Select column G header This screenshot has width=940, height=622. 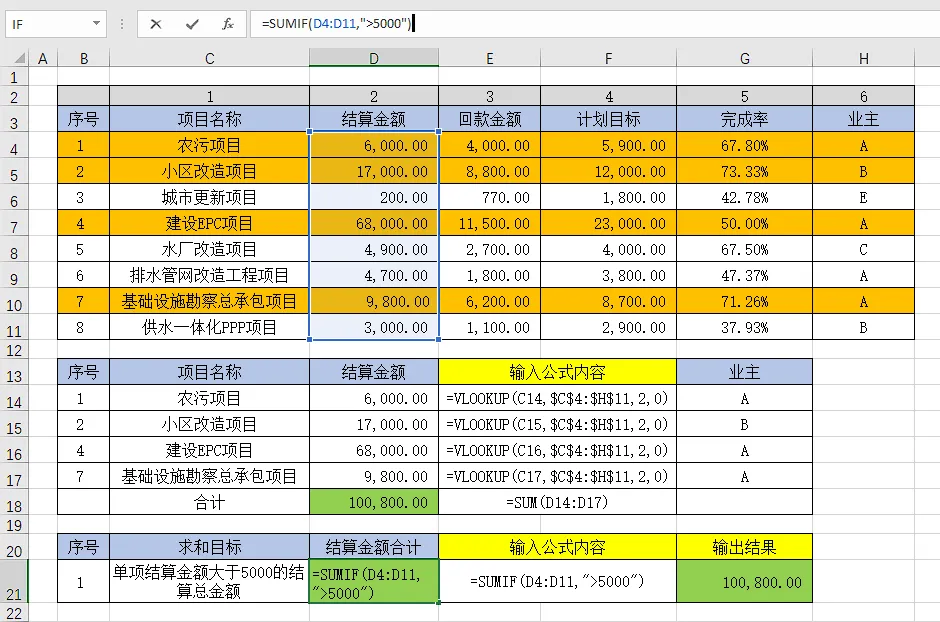pyautogui.click(x=745, y=58)
